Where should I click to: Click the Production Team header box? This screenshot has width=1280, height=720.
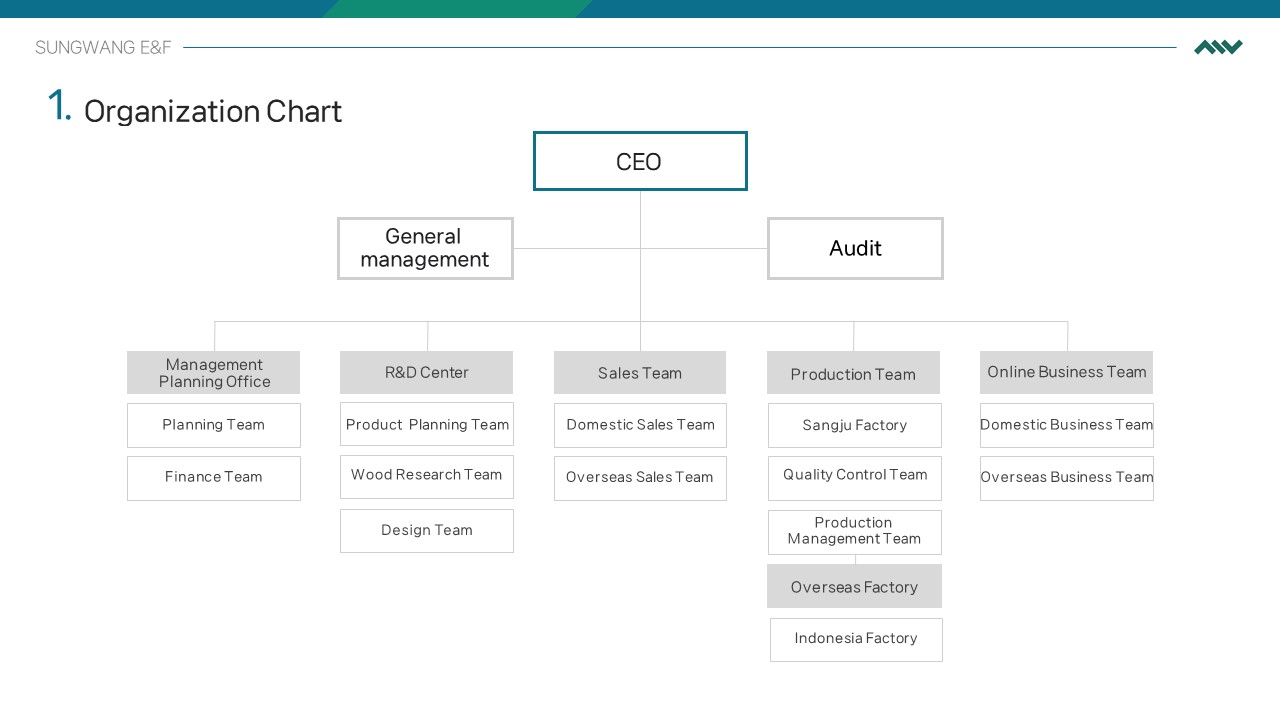click(x=853, y=372)
